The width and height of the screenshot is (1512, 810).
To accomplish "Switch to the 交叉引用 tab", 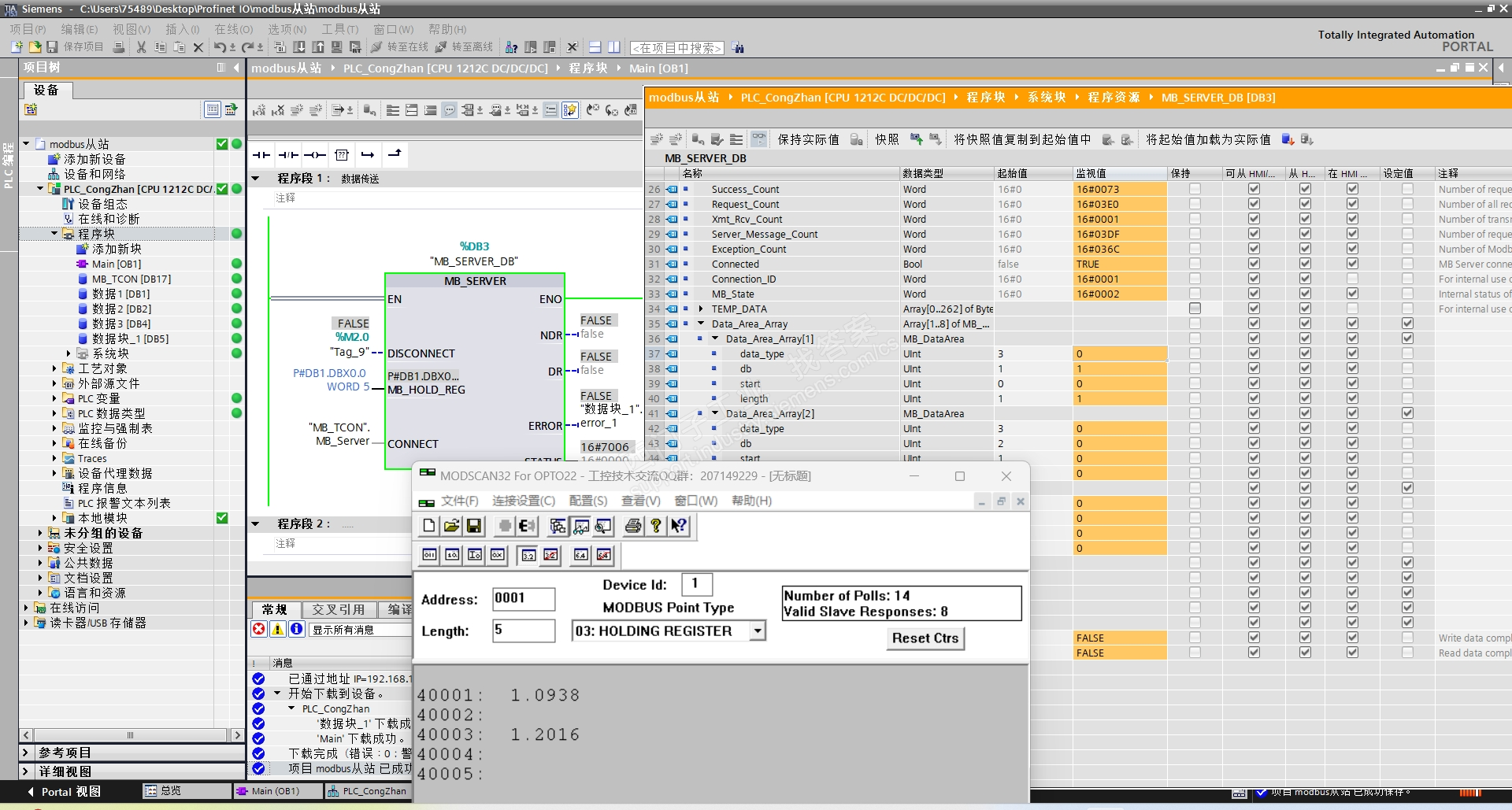I will pos(338,609).
